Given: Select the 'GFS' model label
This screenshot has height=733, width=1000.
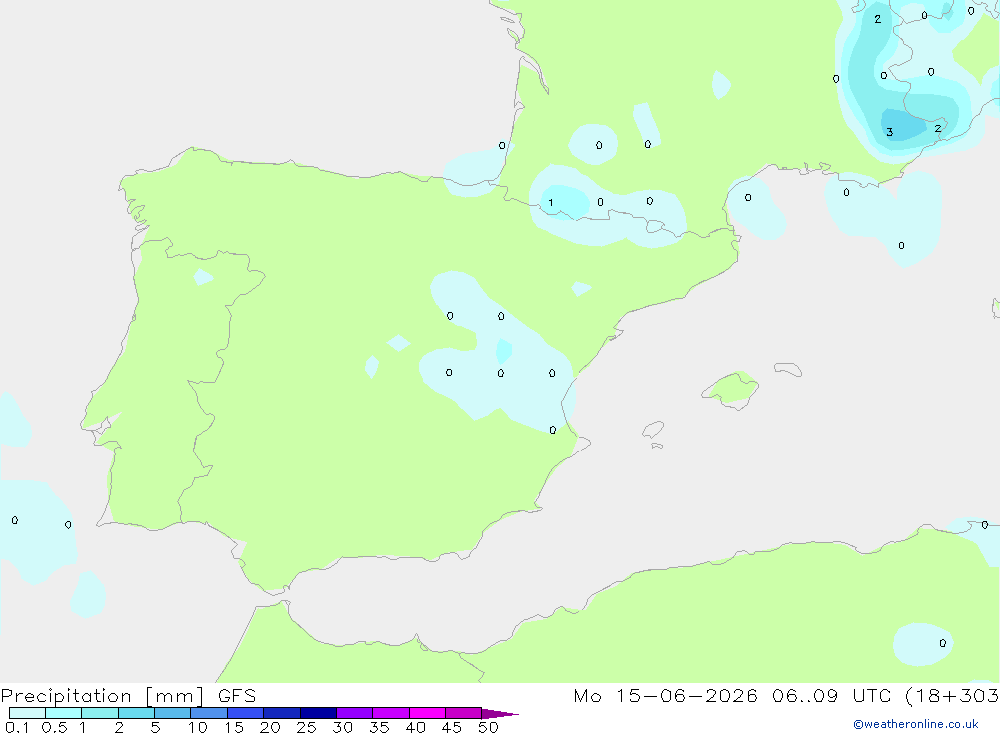Looking at the screenshot, I should pos(237,695).
